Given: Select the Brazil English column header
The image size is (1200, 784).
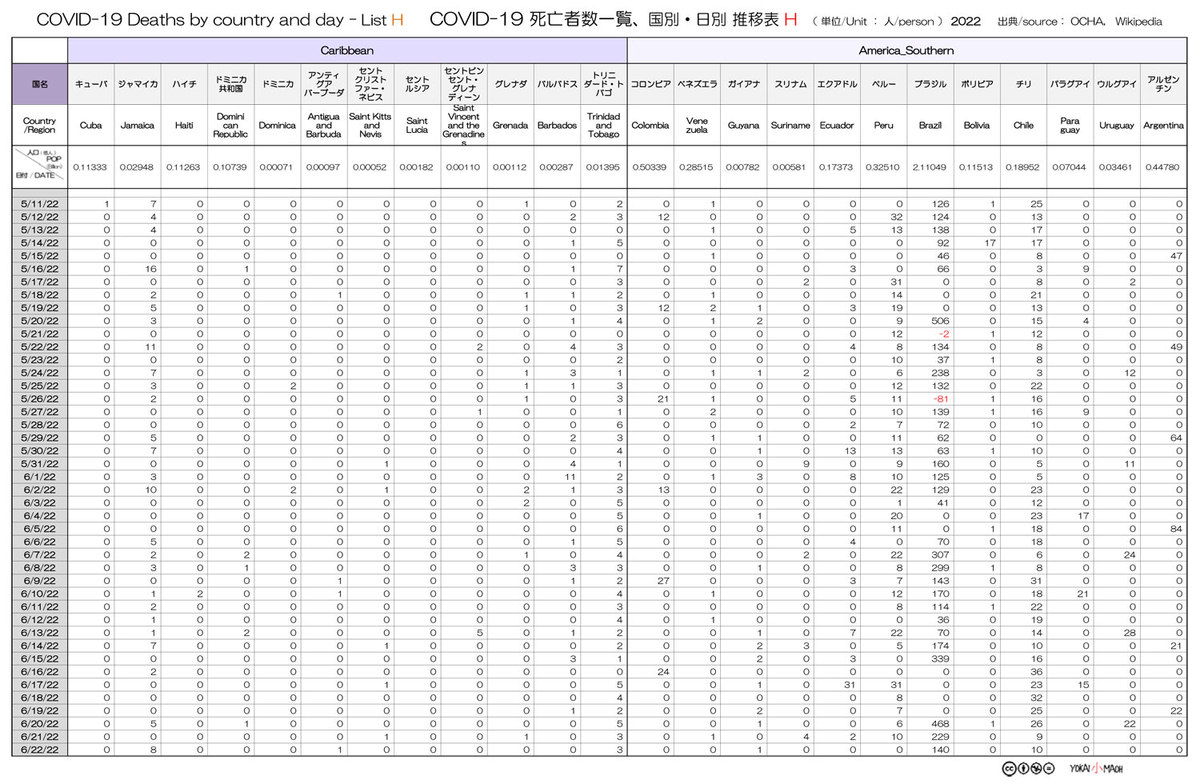Looking at the screenshot, I should 930,127.
